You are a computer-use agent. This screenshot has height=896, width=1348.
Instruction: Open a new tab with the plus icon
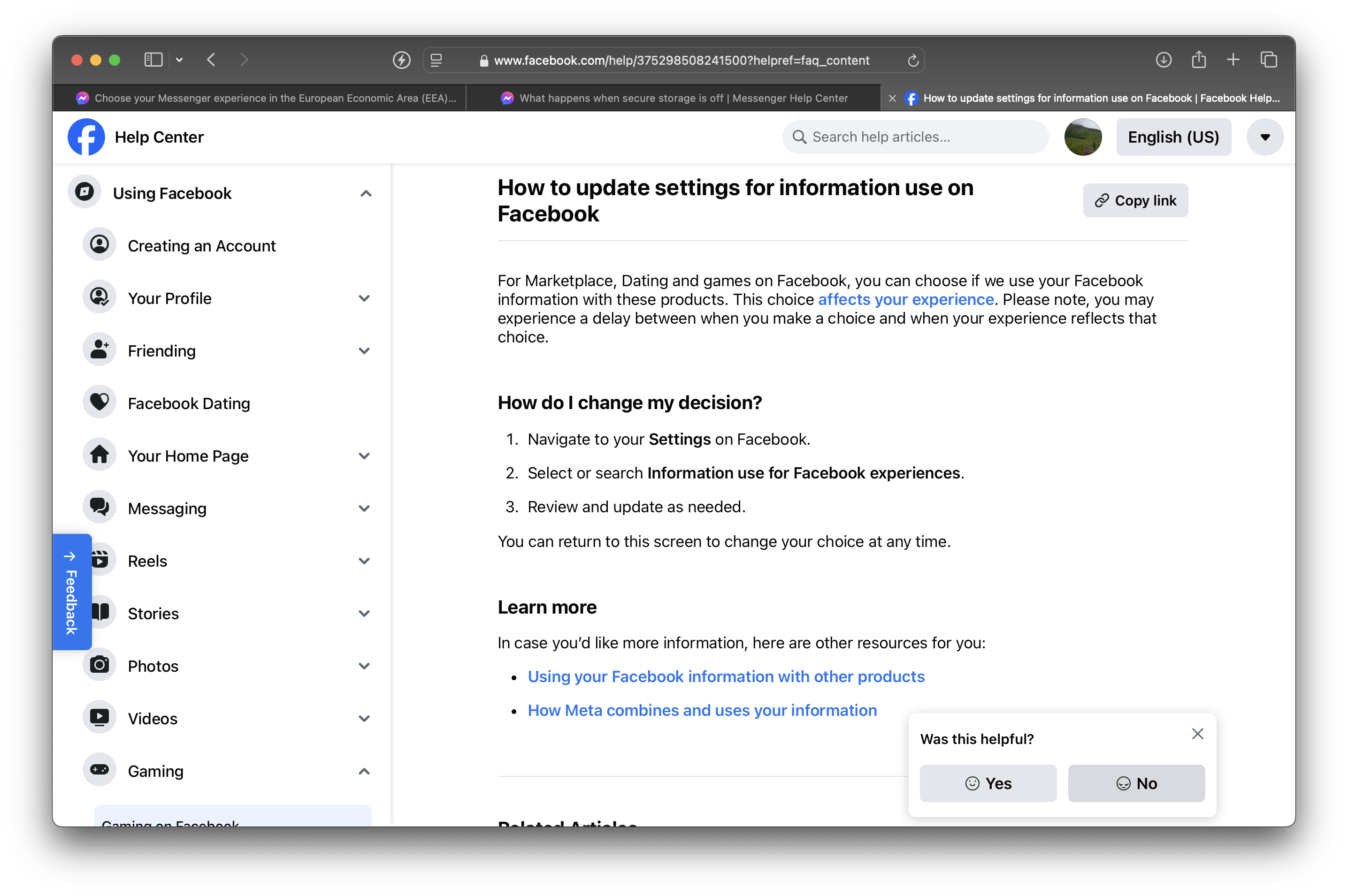click(x=1233, y=60)
